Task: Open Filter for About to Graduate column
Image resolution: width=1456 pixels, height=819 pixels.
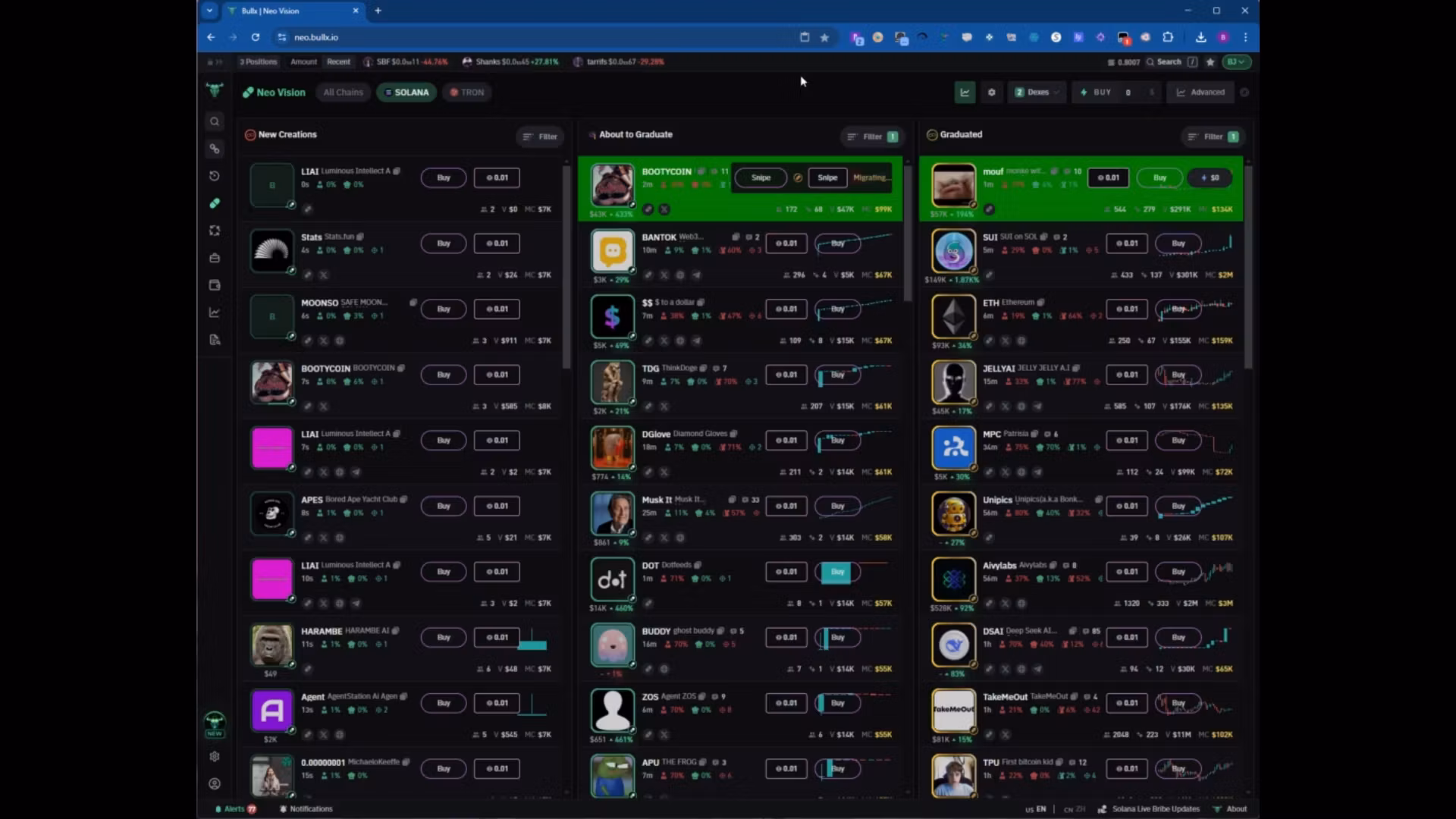Action: [872, 136]
